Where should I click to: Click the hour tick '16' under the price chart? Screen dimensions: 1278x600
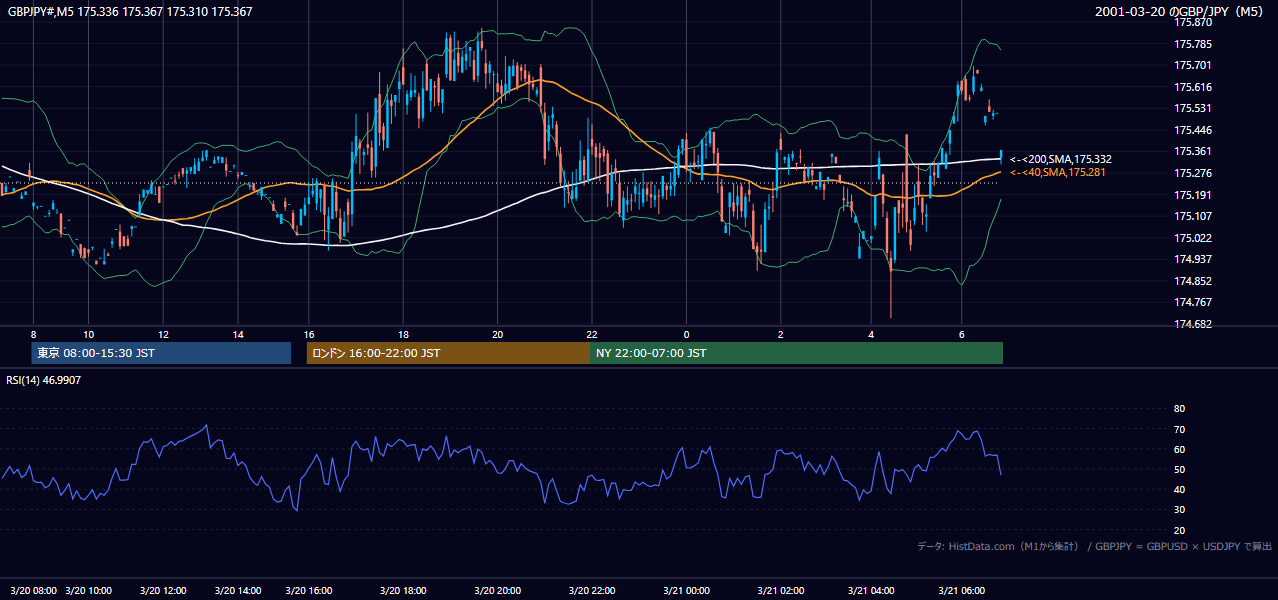pos(309,334)
